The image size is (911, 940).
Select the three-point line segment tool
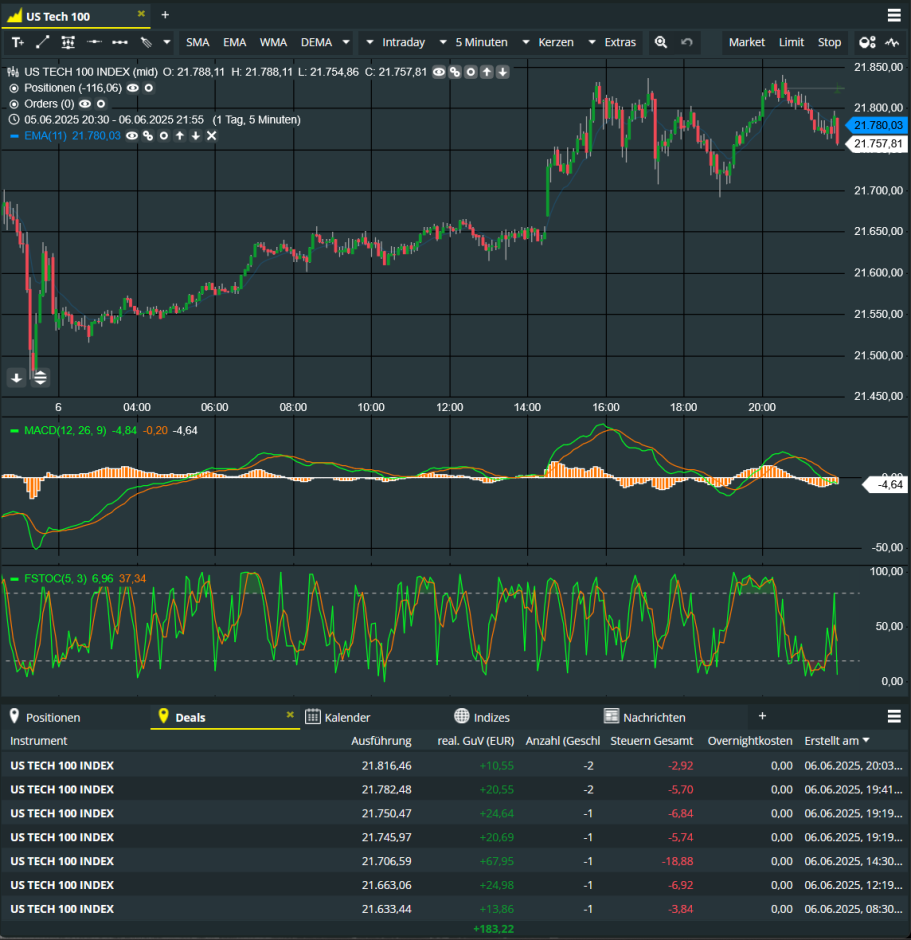[x=120, y=43]
